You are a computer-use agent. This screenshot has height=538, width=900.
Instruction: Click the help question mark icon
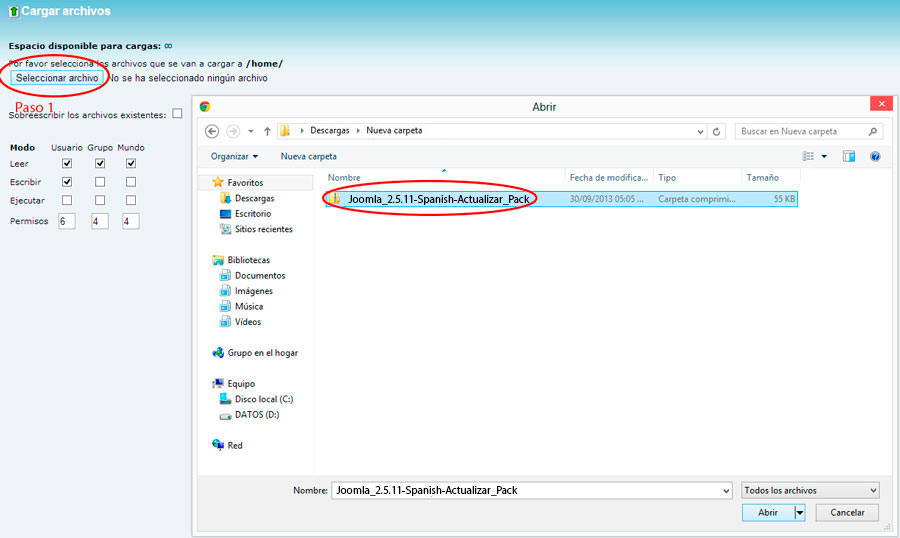click(x=875, y=157)
